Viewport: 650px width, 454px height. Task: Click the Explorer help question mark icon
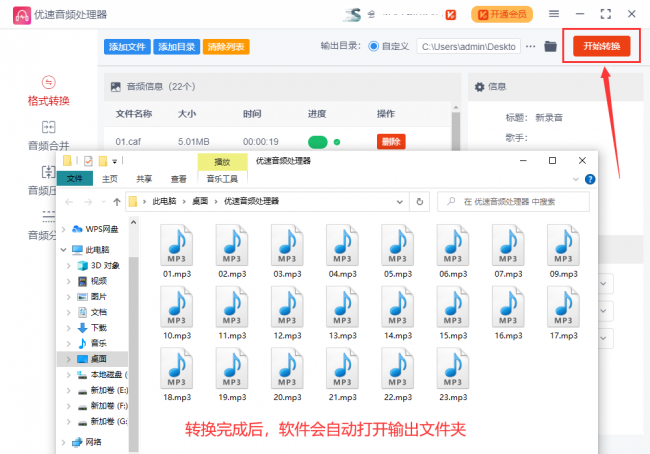(x=589, y=179)
